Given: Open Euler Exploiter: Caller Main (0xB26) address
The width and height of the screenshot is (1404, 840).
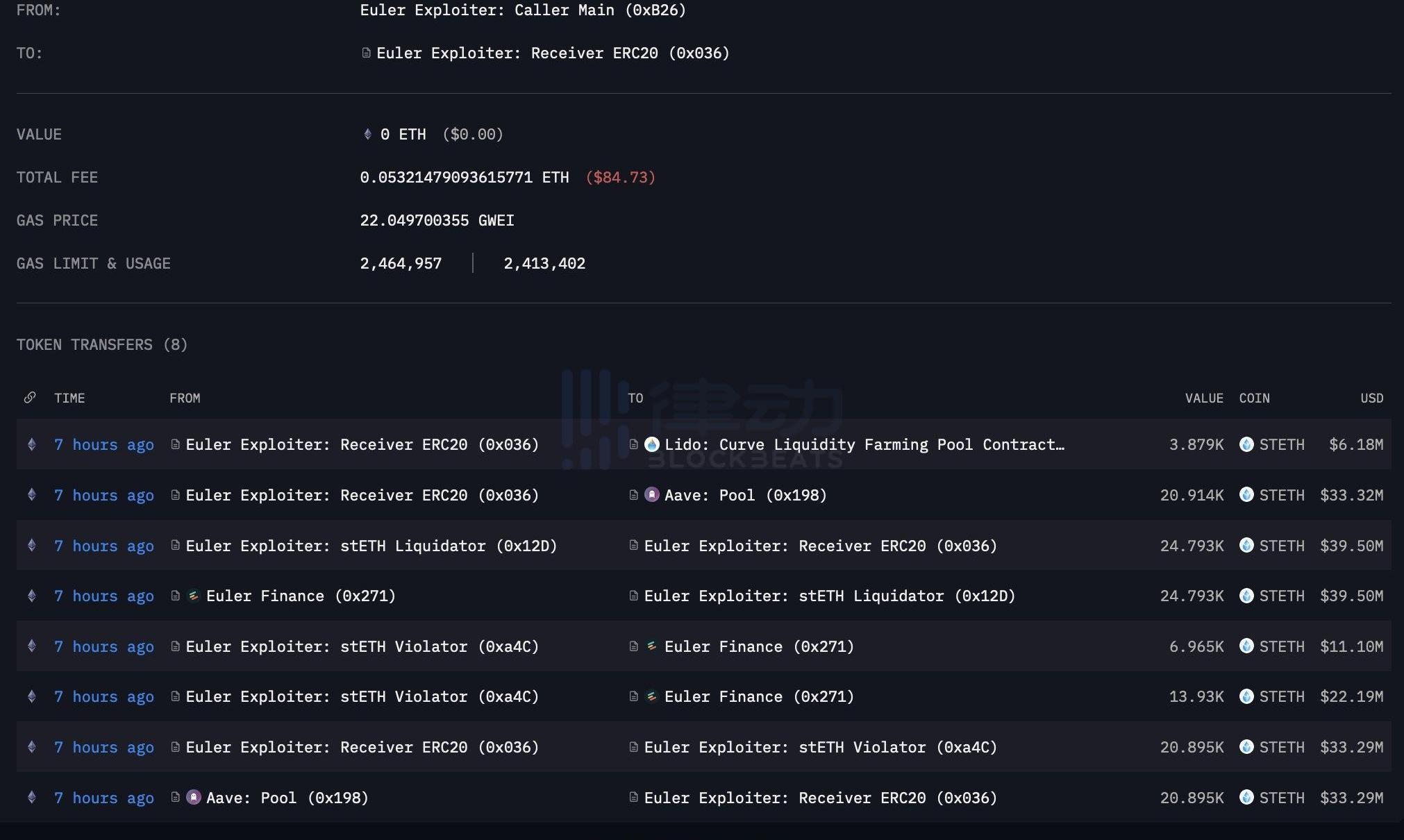Looking at the screenshot, I should (x=523, y=10).
